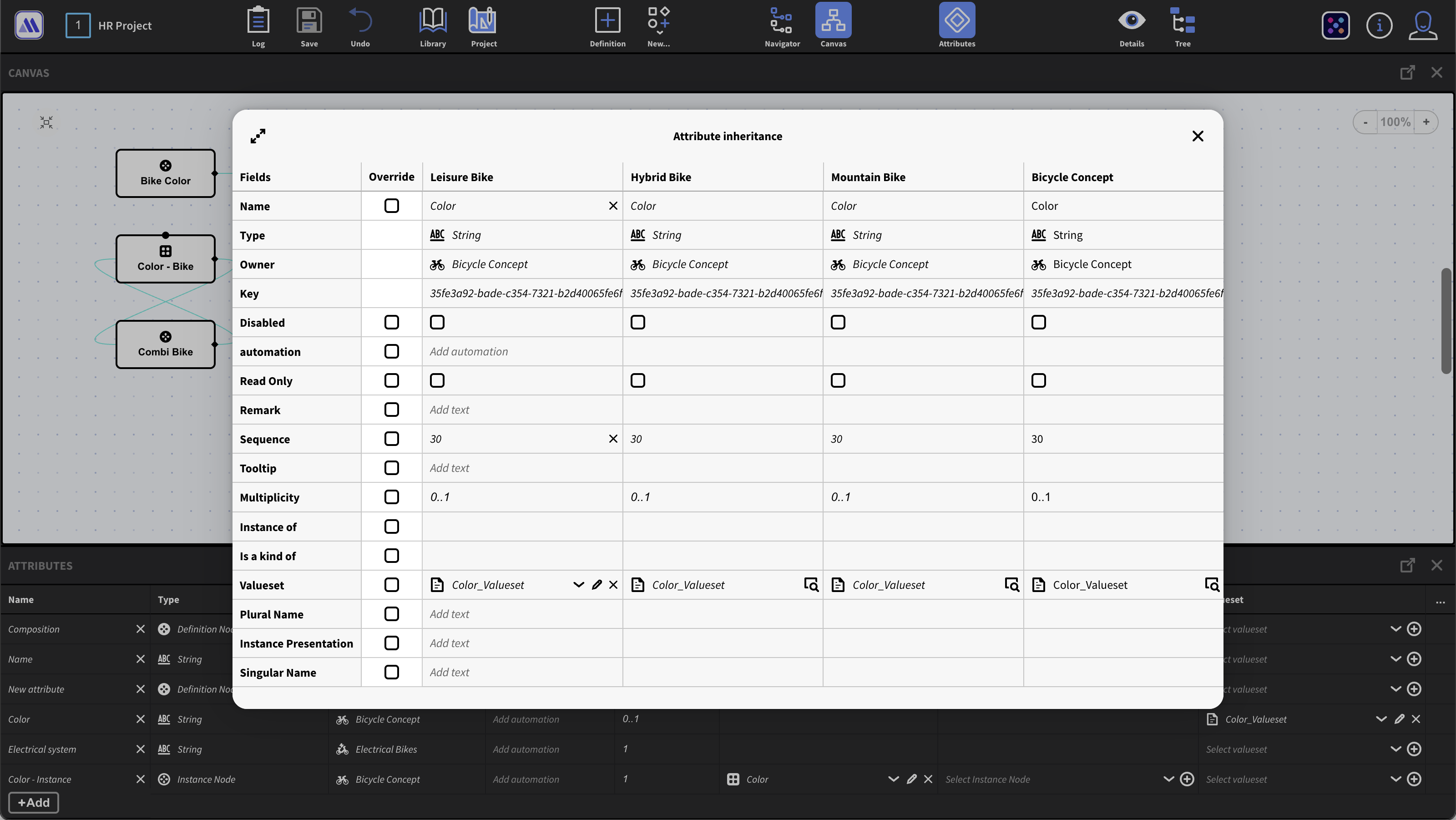Open Select Instance Node dropdown chevron

coord(1168,780)
